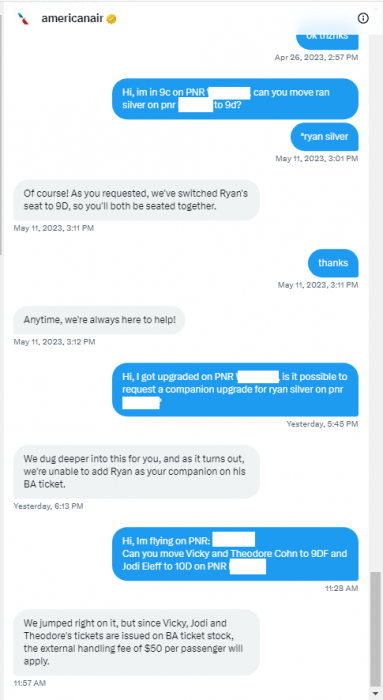Open the americanair profile name
Image resolution: width=383 pixels, height=700 pixels.
(x=72, y=18)
